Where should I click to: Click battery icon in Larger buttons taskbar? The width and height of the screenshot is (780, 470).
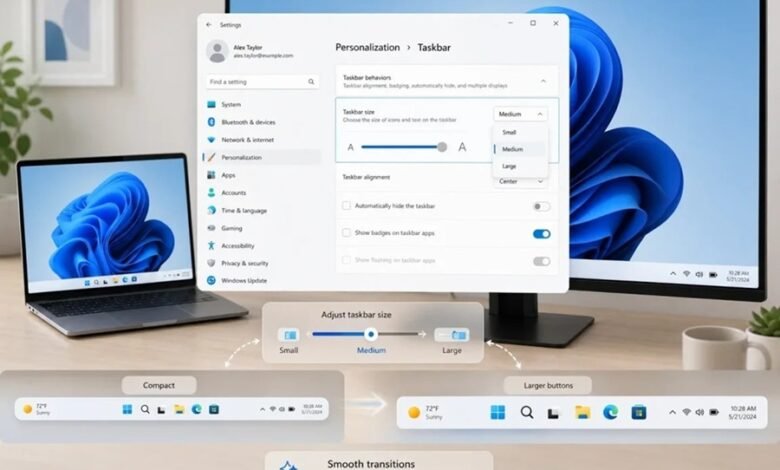(x=714, y=412)
